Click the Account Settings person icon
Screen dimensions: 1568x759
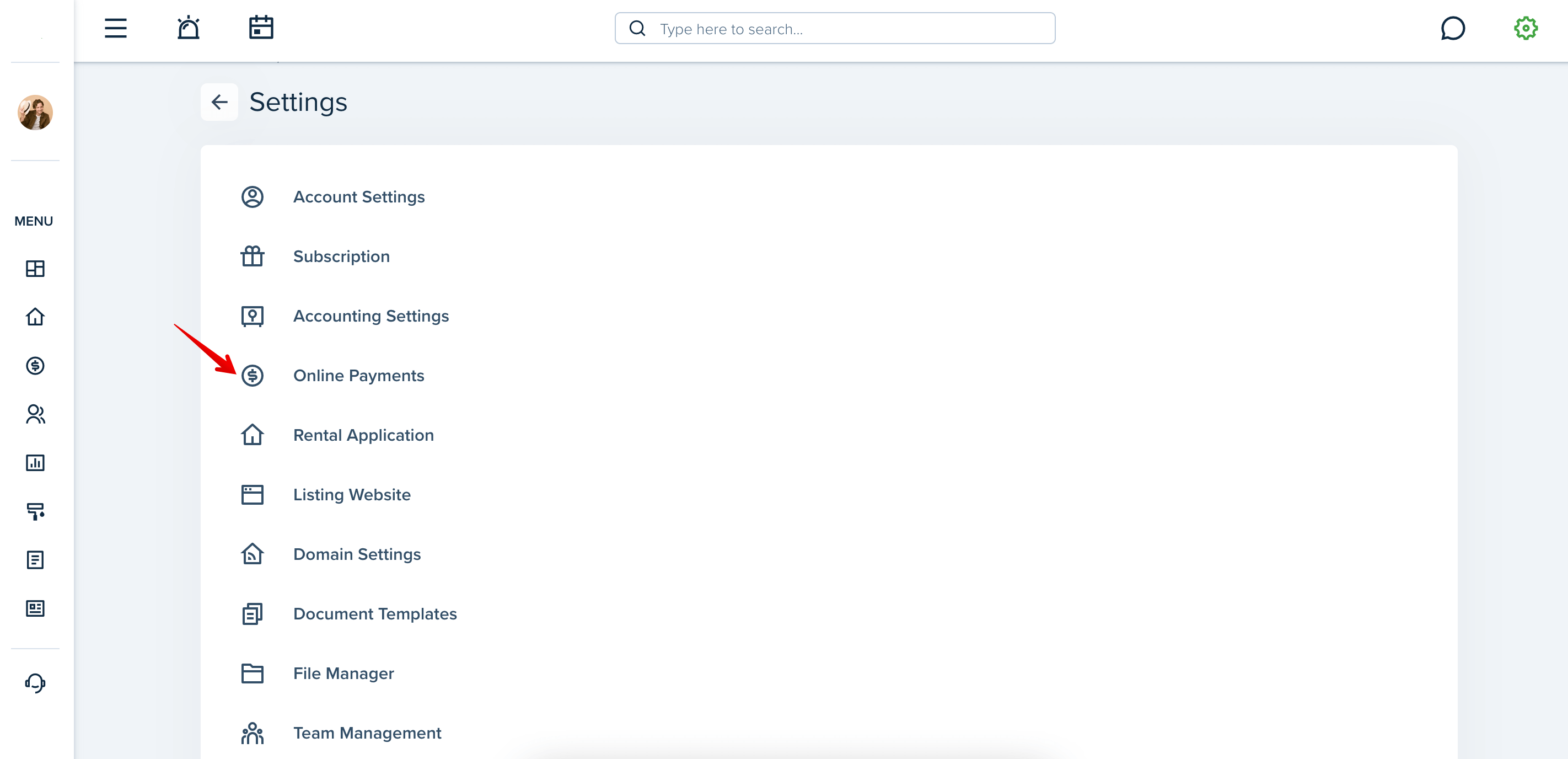(x=252, y=197)
